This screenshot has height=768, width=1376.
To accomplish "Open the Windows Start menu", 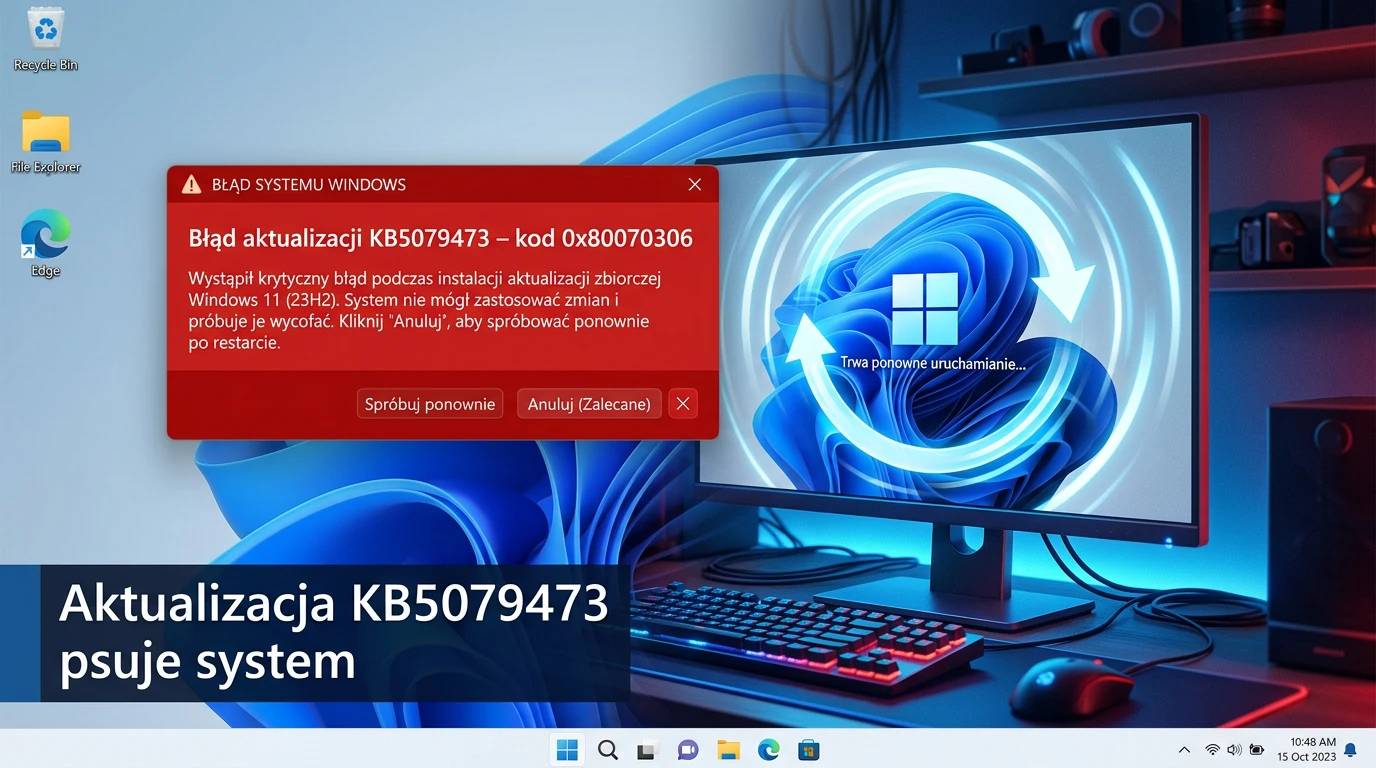I will [567, 749].
